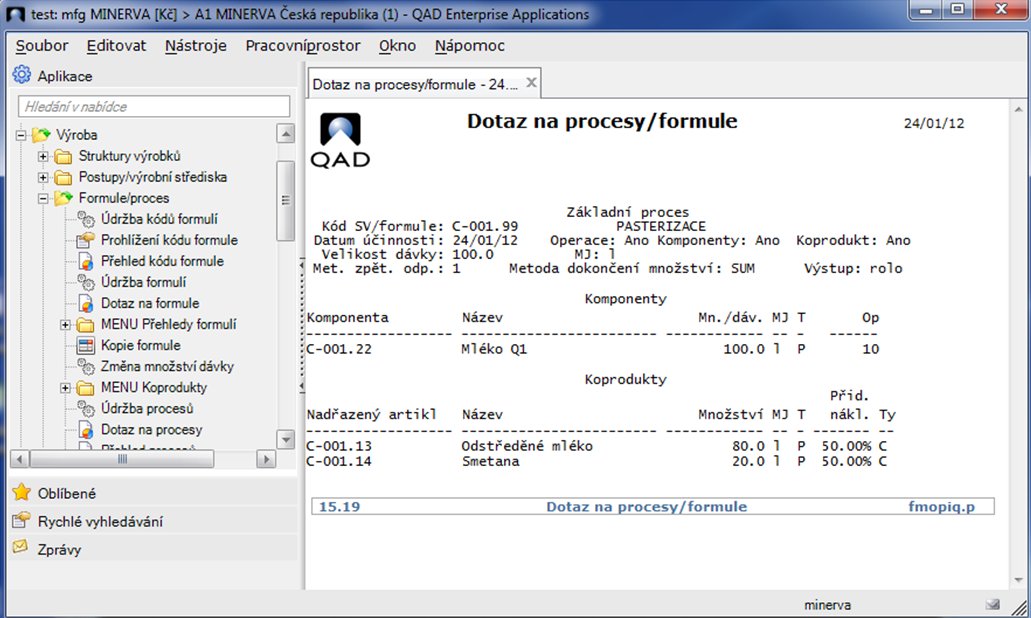Click the MENU Přehledy formulí folder icon

point(85,325)
